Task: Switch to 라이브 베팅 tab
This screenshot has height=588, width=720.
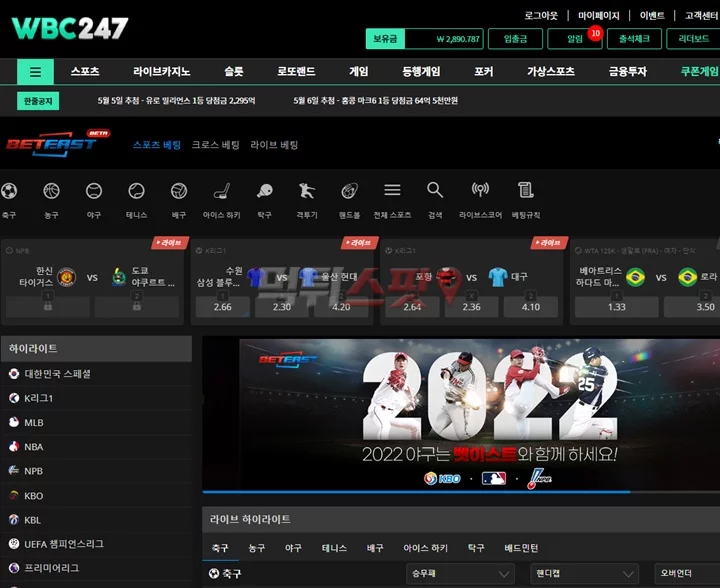Action: coord(274,145)
